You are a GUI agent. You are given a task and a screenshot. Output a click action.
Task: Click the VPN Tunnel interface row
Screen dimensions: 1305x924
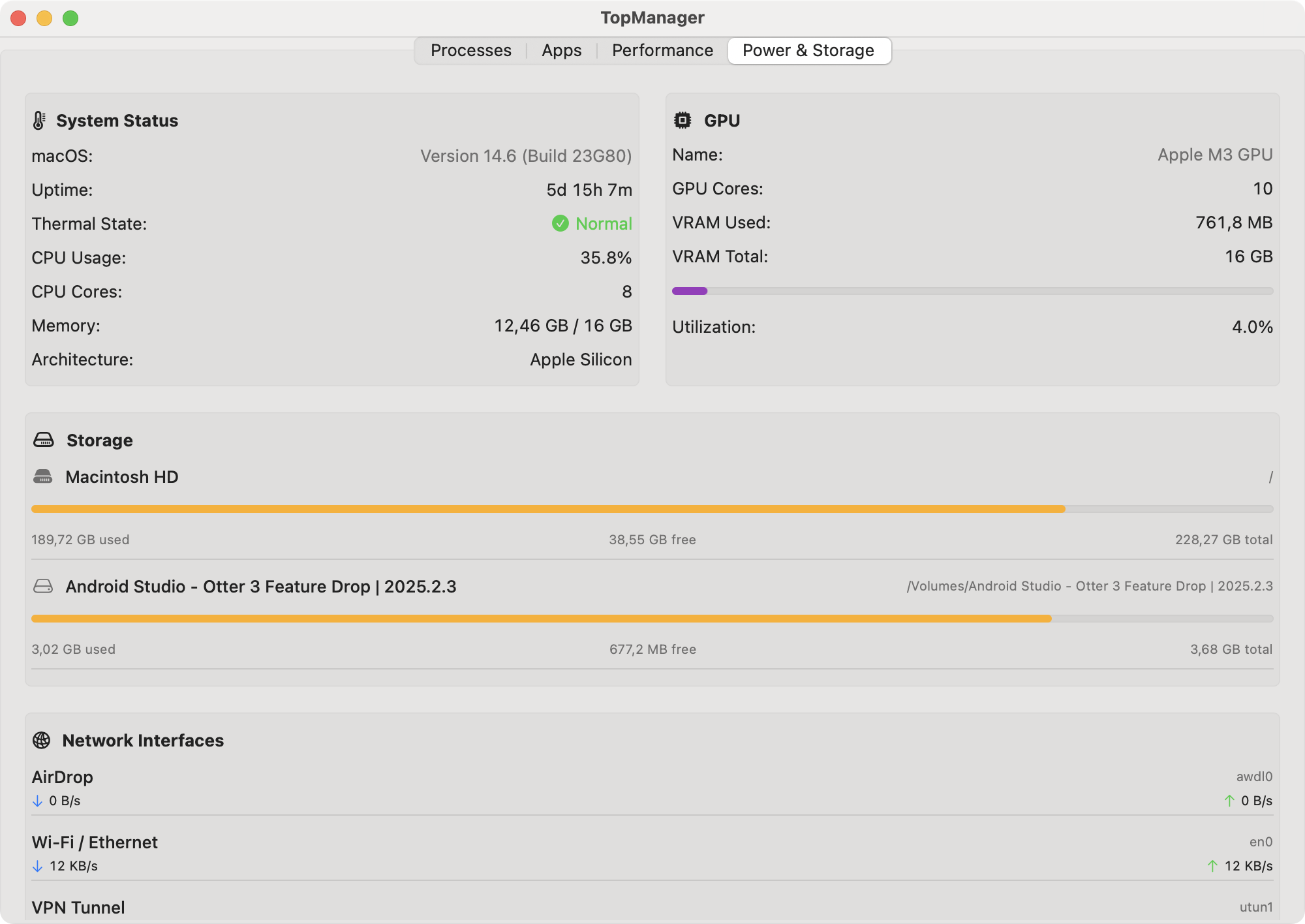point(78,907)
